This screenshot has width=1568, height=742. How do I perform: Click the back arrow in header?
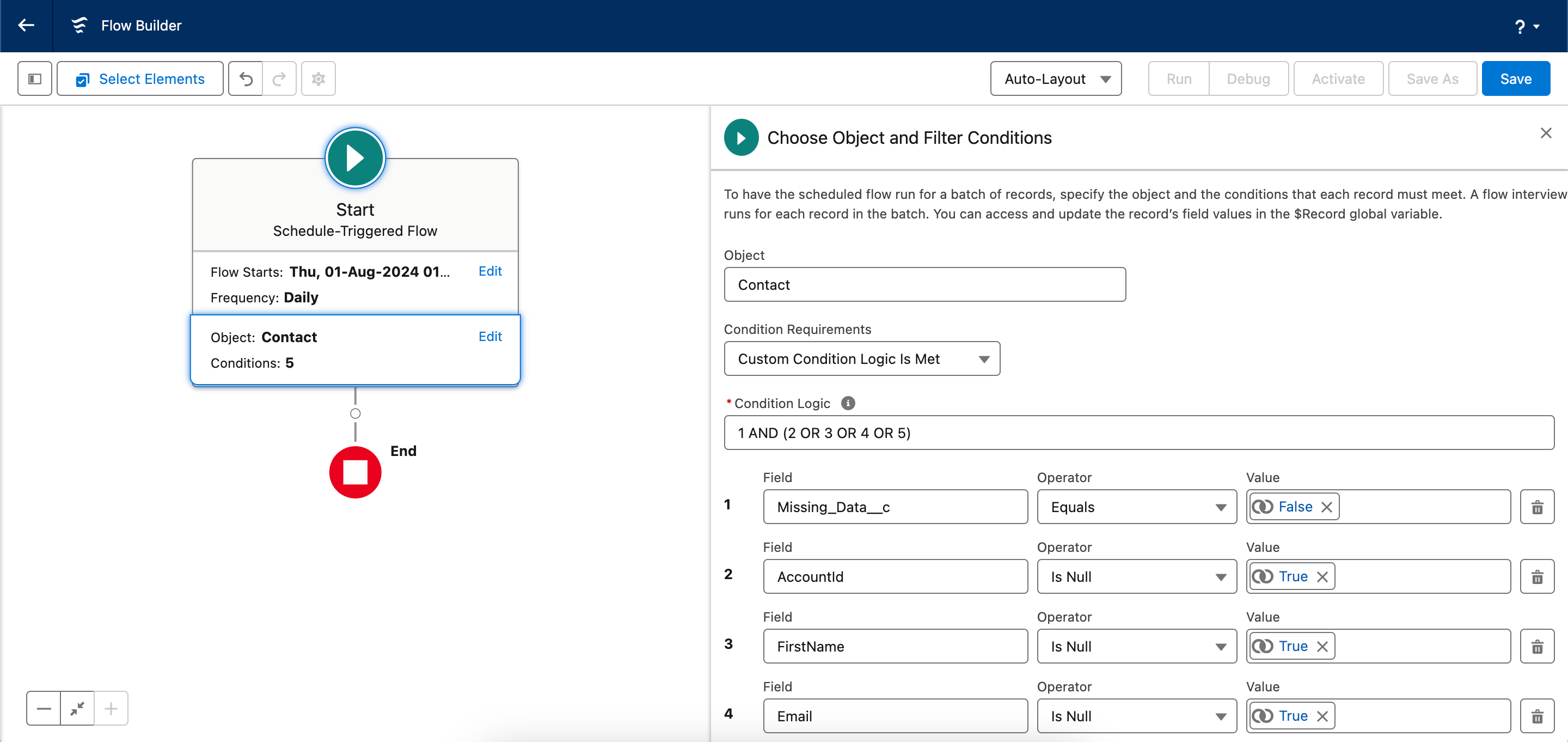(x=26, y=25)
